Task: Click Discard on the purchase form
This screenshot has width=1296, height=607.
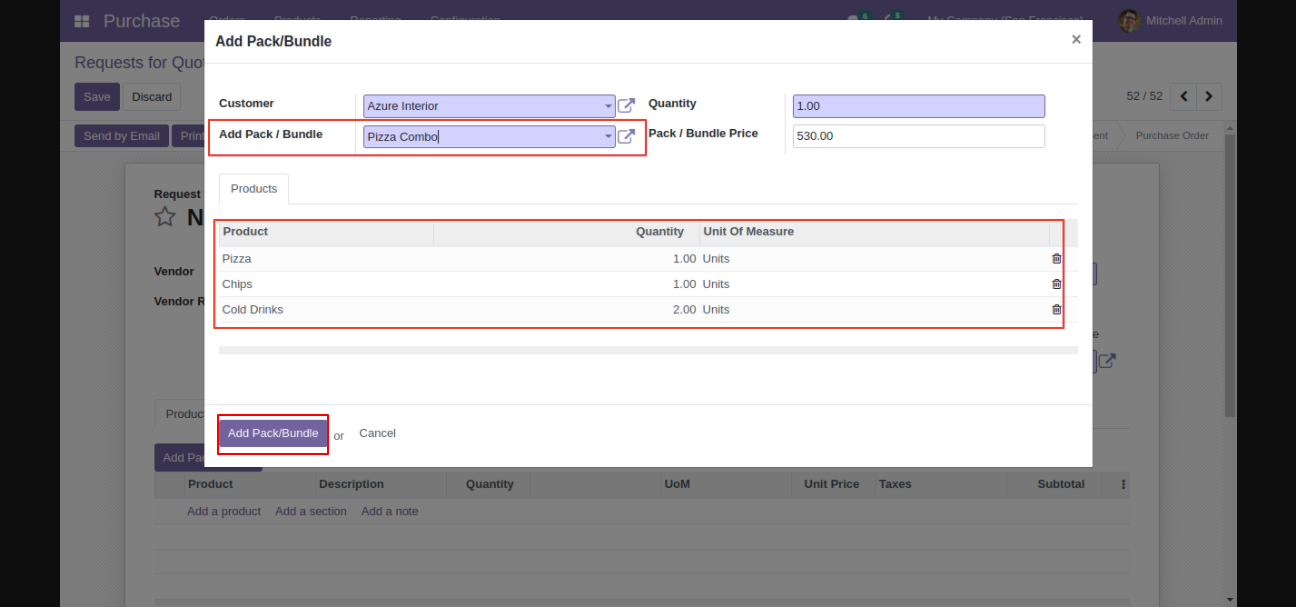Action: pyautogui.click(x=152, y=97)
